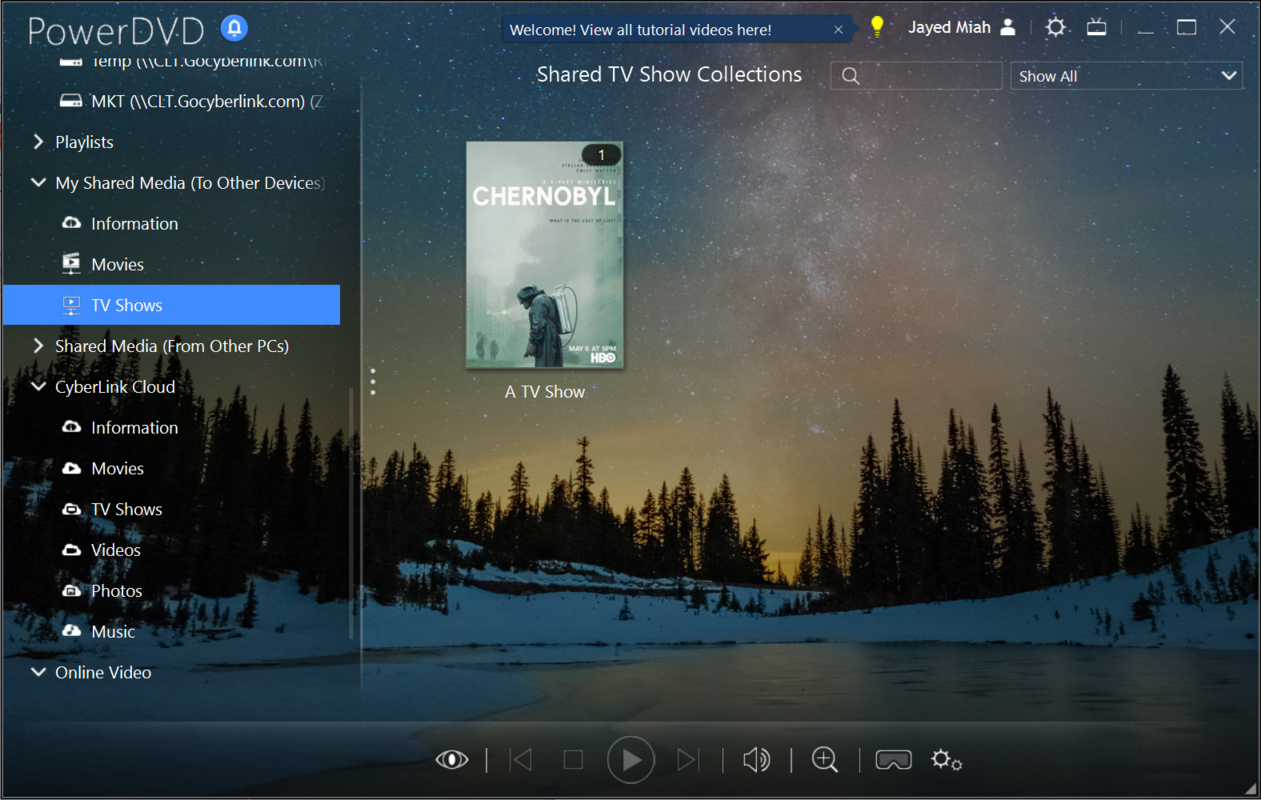Click the user account profile icon
The height and width of the screenshot is (800, 1261).
tap(1008, 28)
